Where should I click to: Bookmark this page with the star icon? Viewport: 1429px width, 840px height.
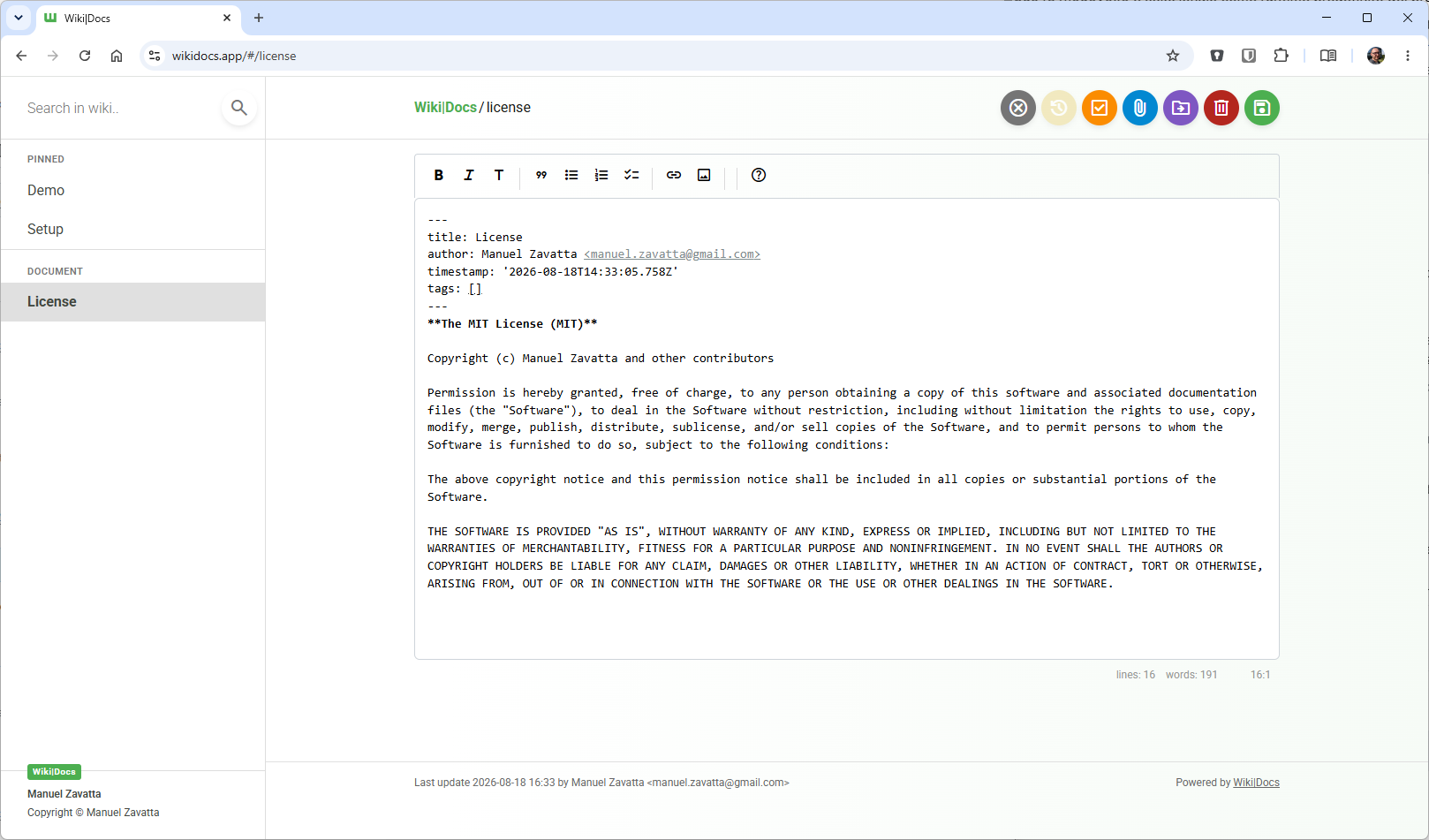click(1173, 56)
